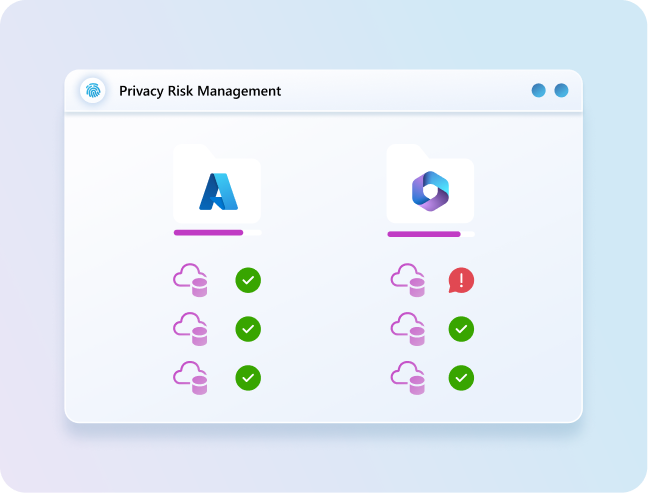Select the second cloud database icon under Microsoft 365

[x=408, y=329]
